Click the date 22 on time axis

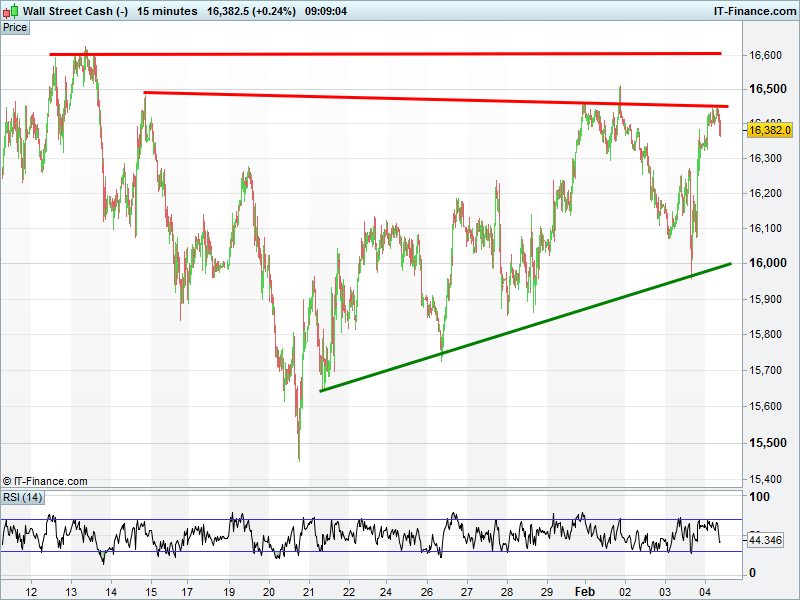tap(349, 592)
